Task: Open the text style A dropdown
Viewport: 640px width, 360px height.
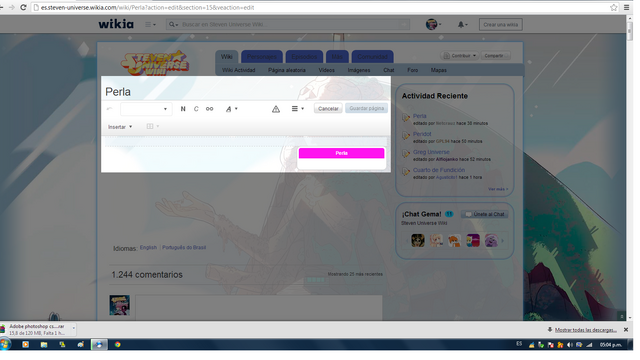Action: pyautogui.click(x=231, y=109)
